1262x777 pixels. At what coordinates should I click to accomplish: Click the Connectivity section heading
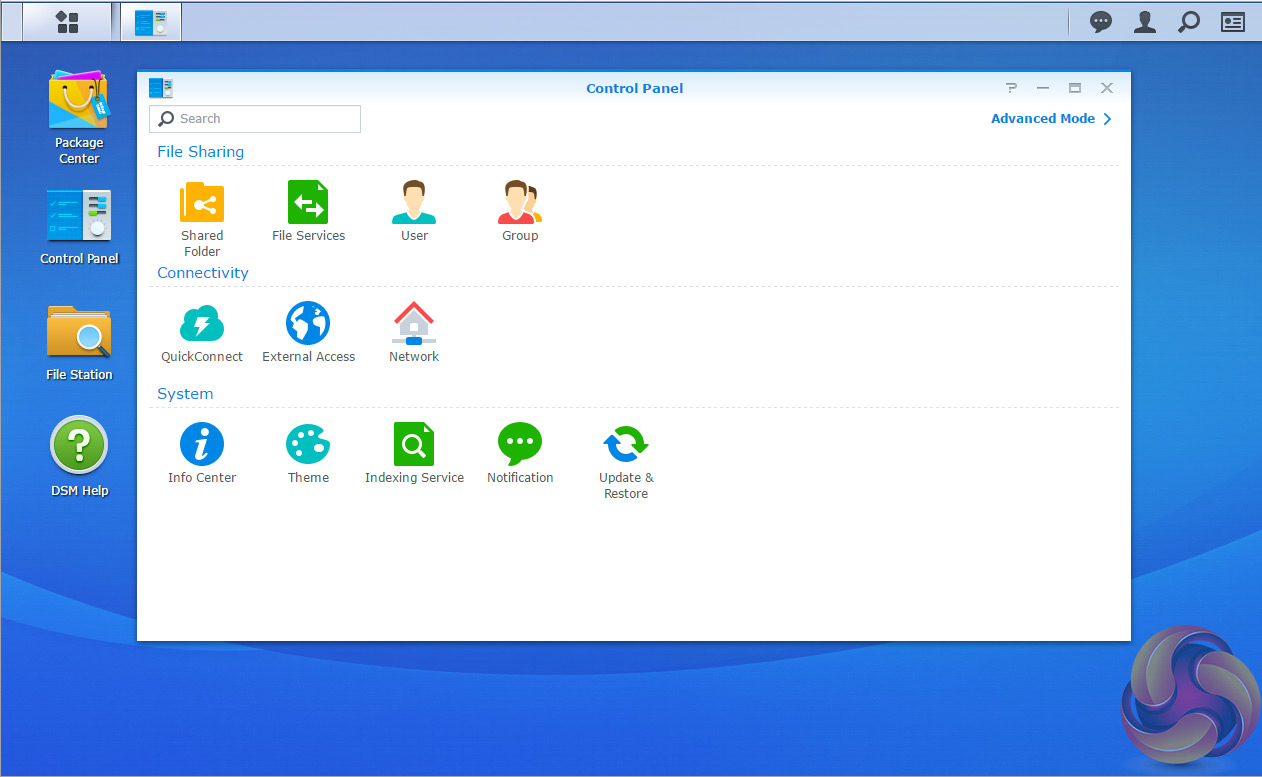203,273
